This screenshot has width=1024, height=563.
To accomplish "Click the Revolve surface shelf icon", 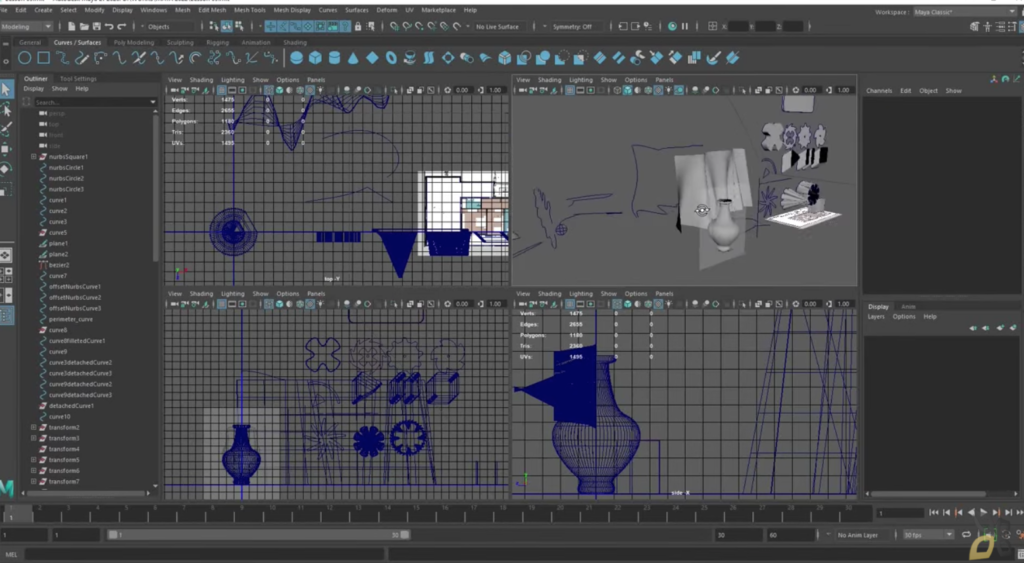I will [x=410, y=58].
